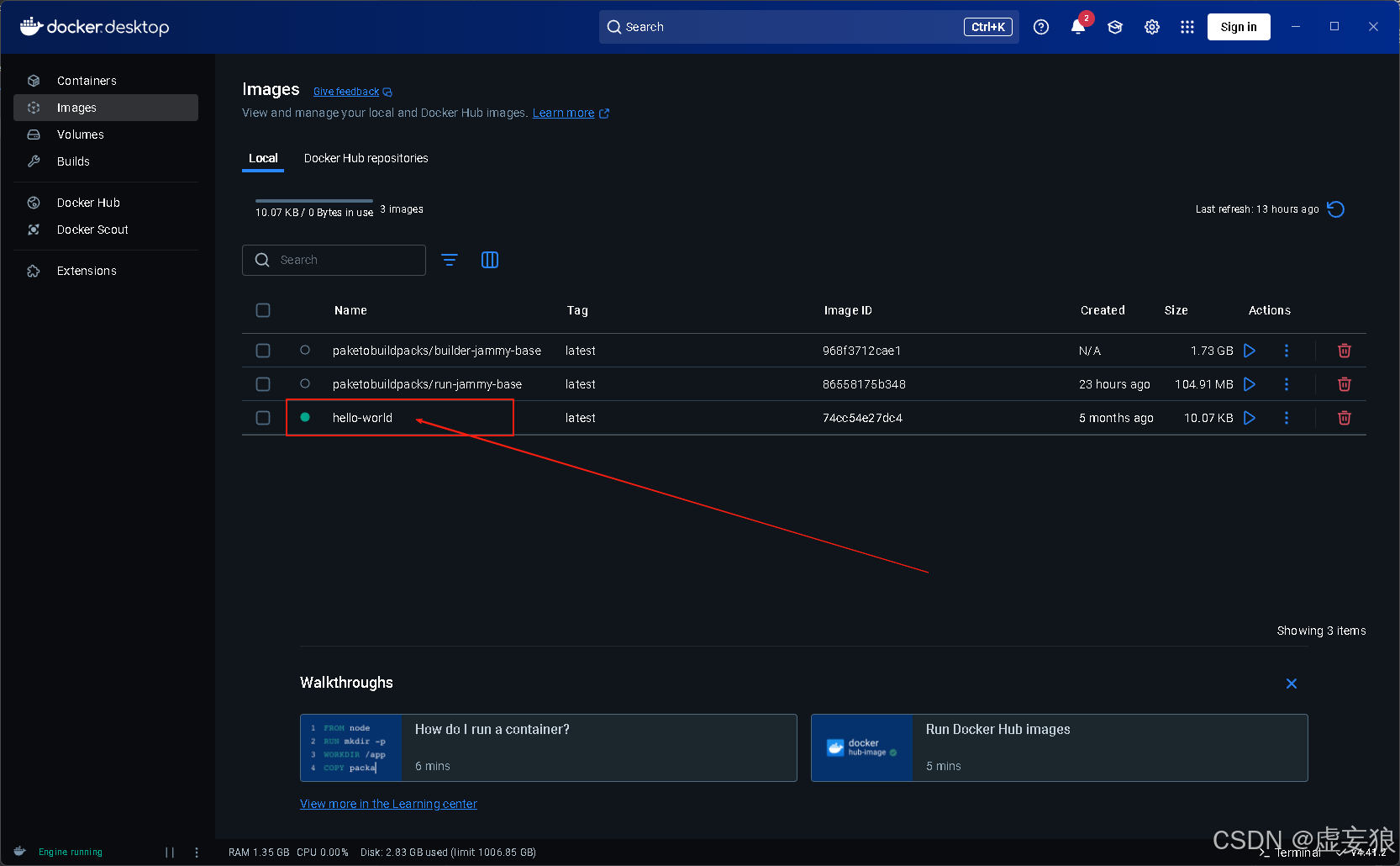Open the filter icon next to Search

click(x=450, y=260)
